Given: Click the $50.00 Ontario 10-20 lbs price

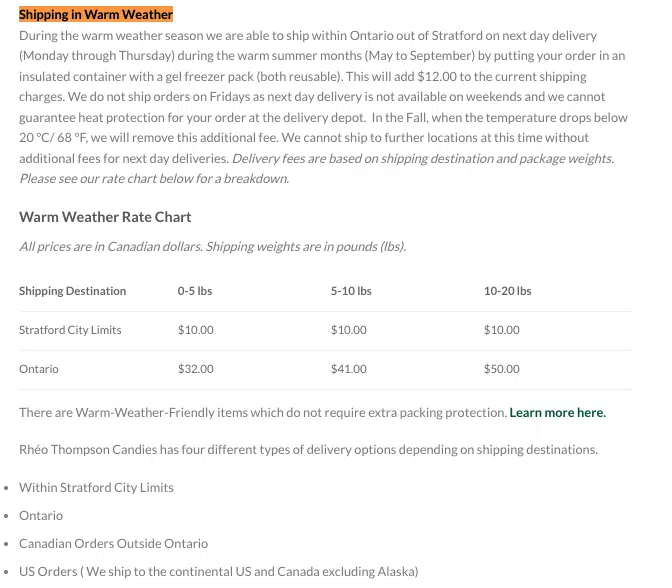Looking at the screenshot, I should (502, 369).
